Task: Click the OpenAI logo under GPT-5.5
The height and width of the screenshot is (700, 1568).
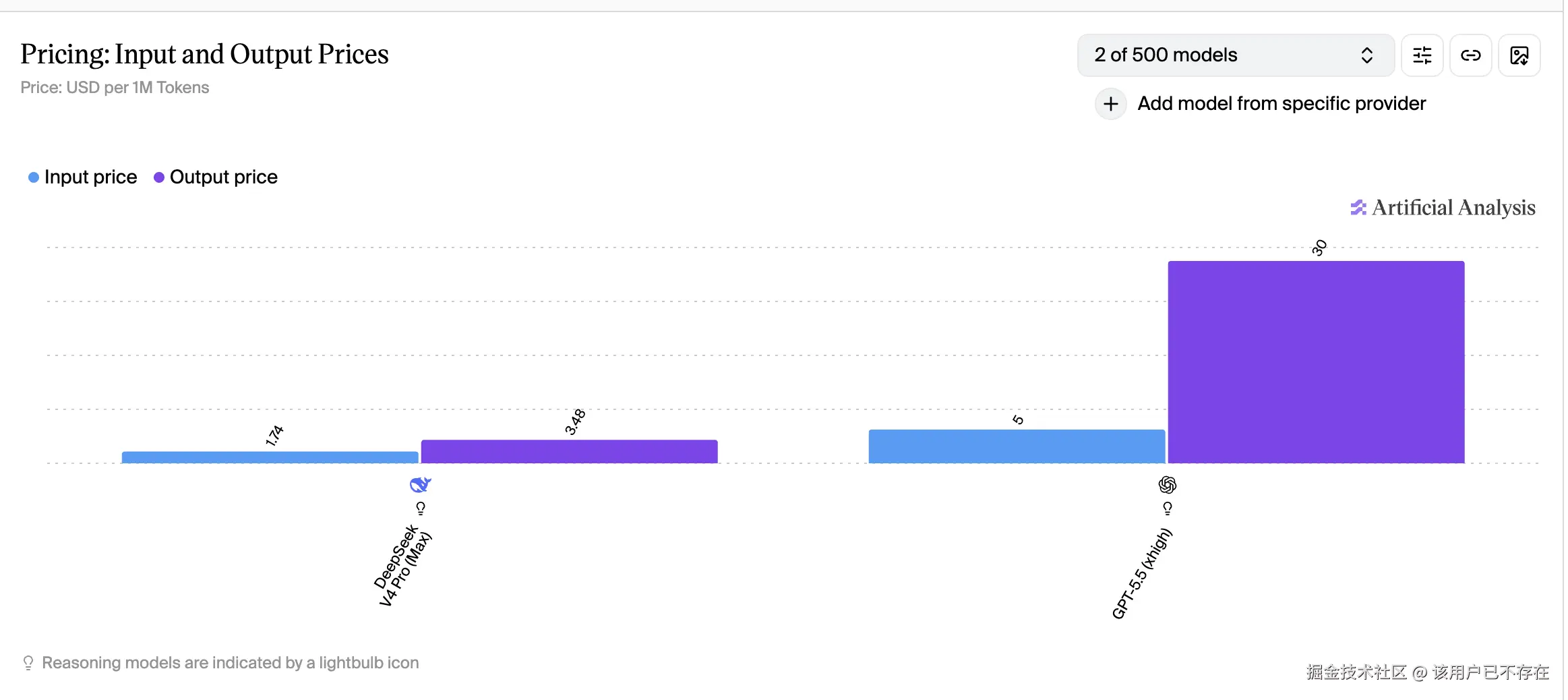Action: click(x=1167, y=485)
